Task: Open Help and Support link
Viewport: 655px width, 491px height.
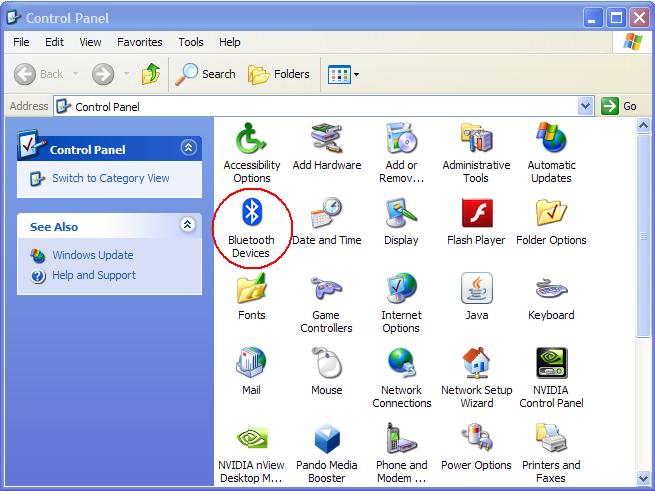Action: pos(94,275)
